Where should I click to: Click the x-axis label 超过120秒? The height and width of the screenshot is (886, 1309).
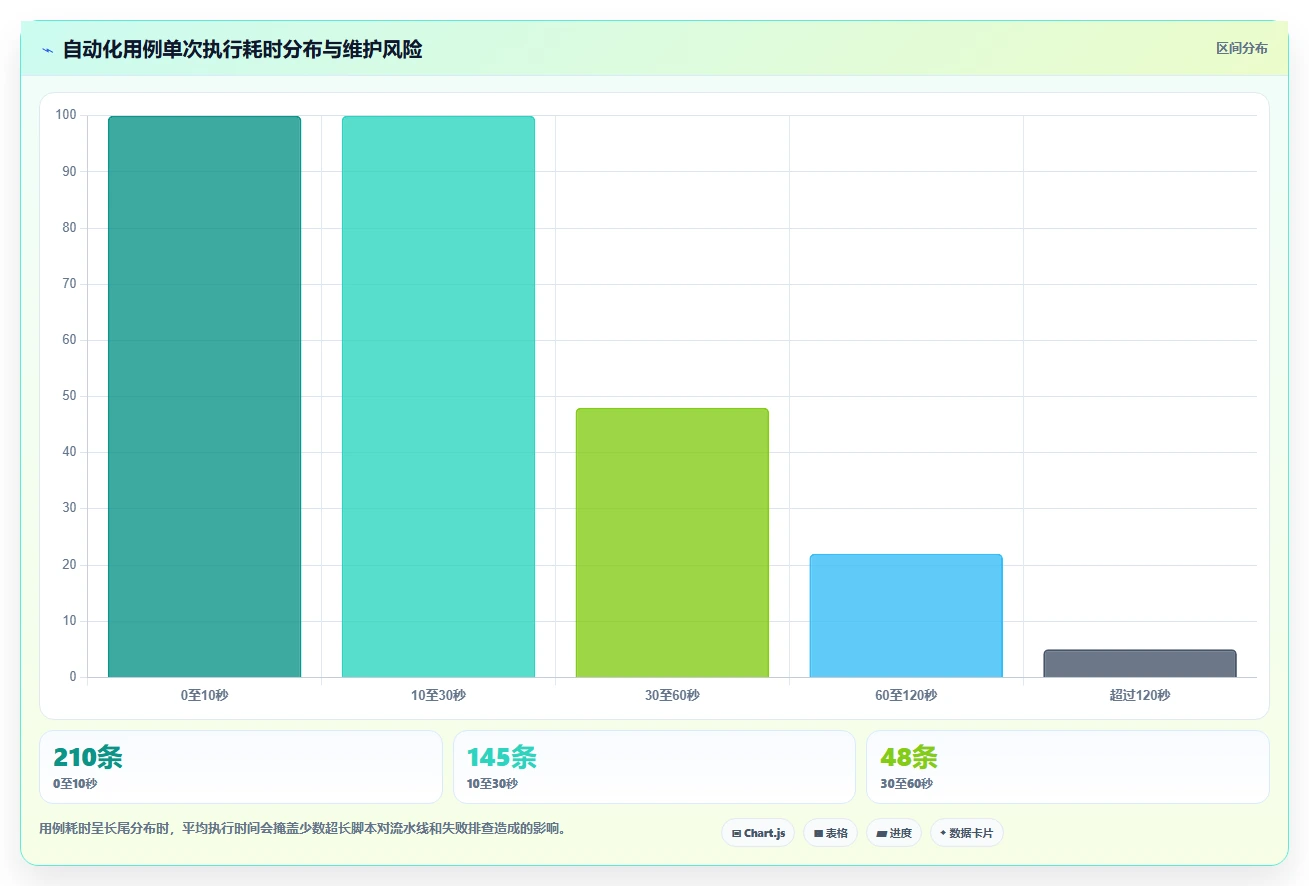(x=1140, y=695)
